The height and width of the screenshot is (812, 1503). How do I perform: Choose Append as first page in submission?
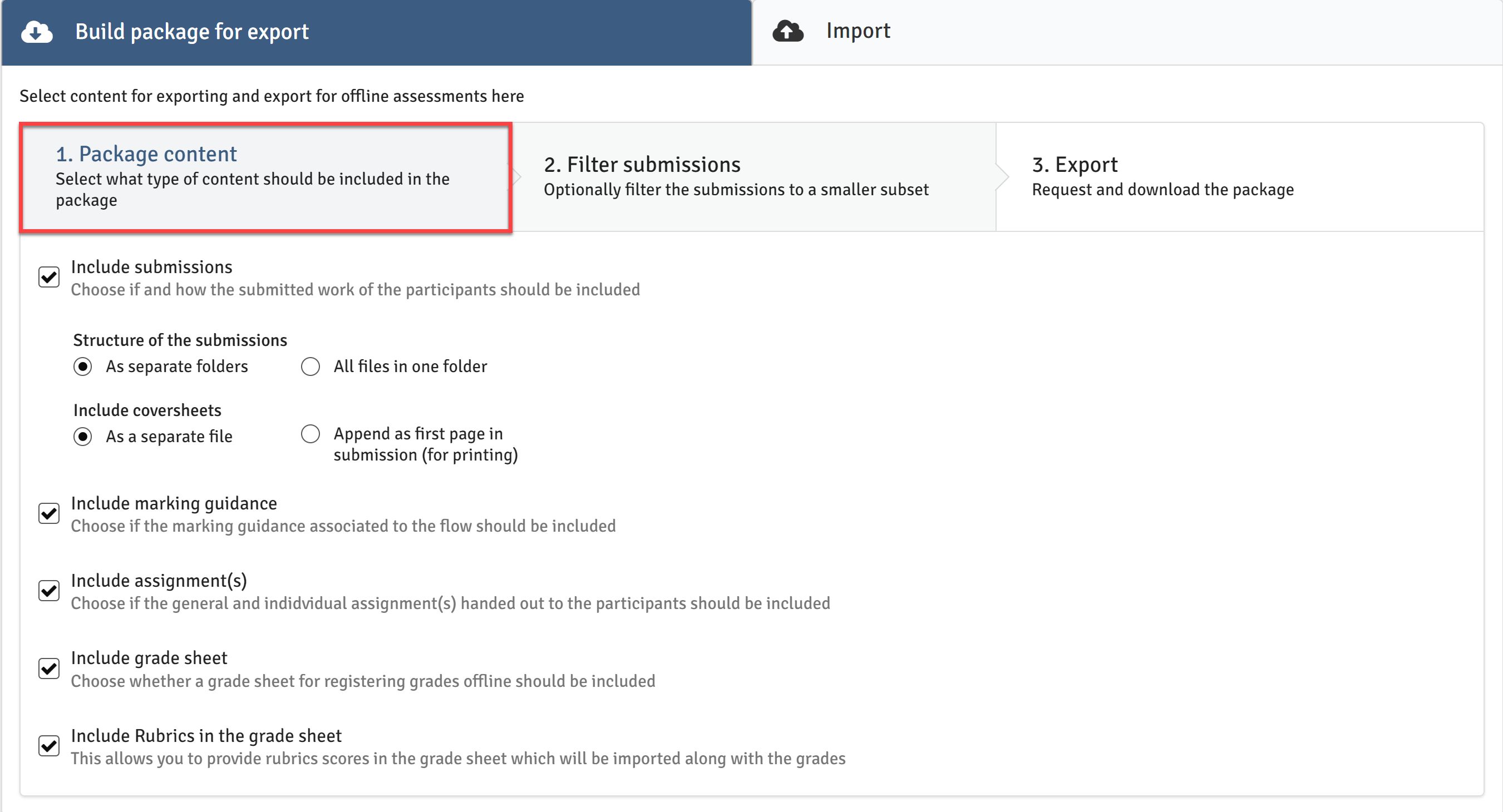click(x=311, y=434)
